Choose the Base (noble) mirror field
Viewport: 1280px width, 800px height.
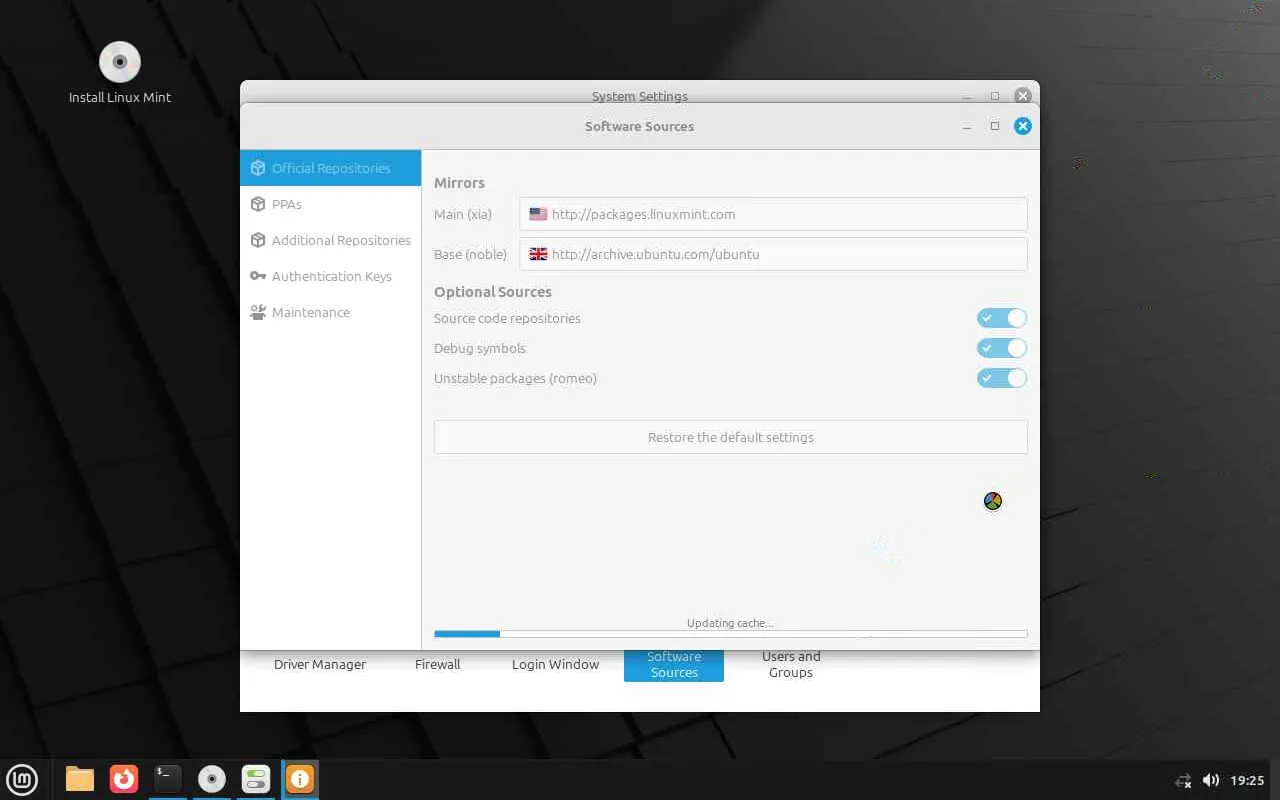(x=773, y=254)
